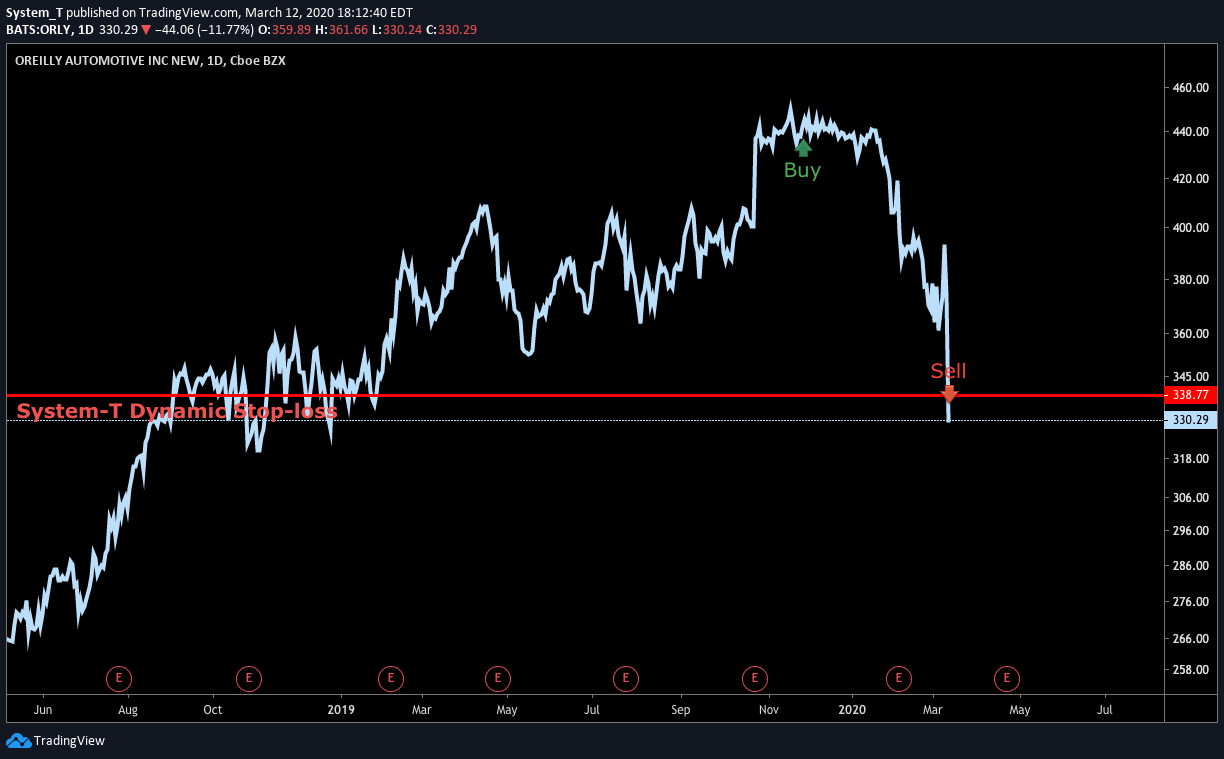Click earnings E marker just after Jul 2019
The width and height of the screenshot is (1224, 759).
(626, 679)
